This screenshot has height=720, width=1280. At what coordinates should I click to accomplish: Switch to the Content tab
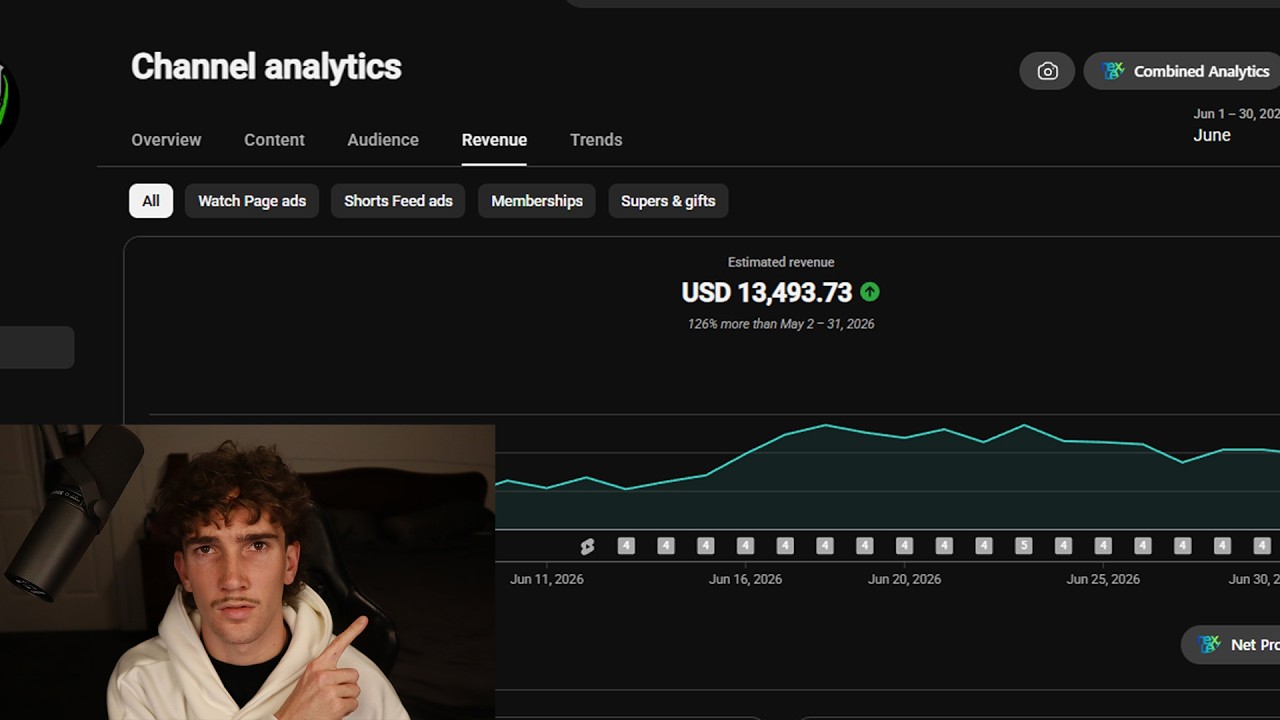pyautogui.click(x=274, y=140)
